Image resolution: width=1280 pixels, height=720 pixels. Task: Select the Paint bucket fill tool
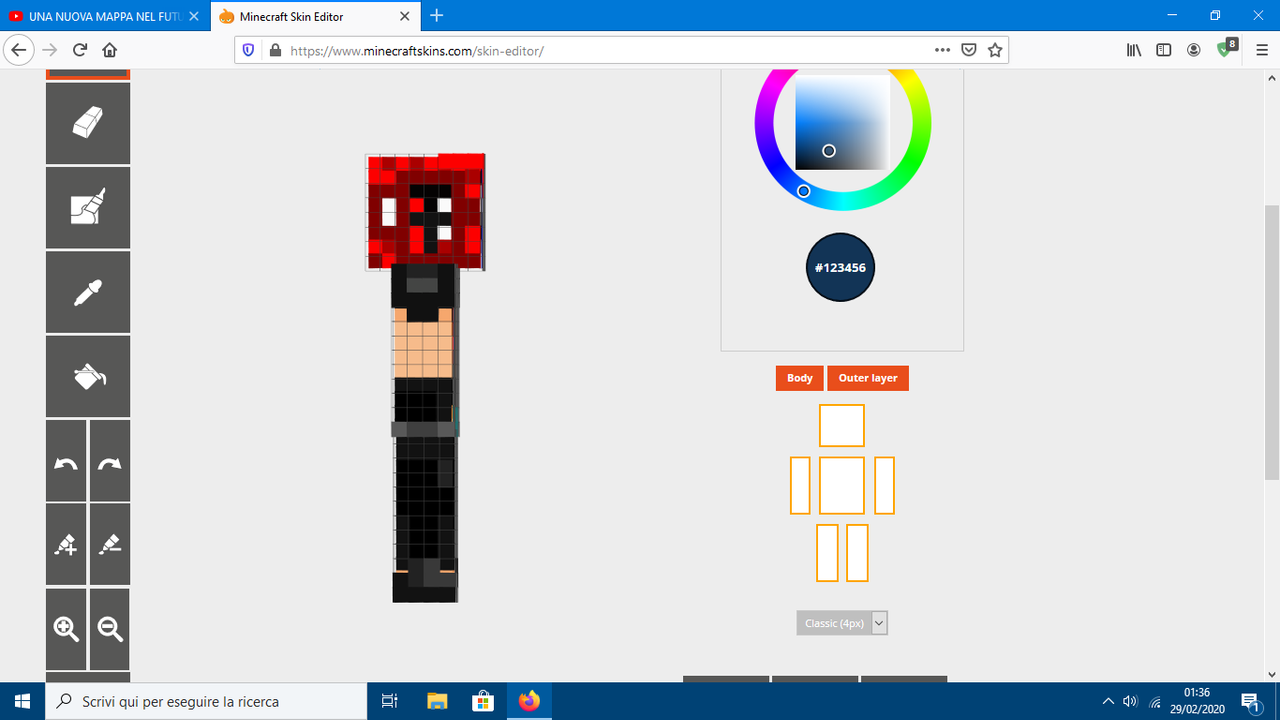click(x=88, y=375)
